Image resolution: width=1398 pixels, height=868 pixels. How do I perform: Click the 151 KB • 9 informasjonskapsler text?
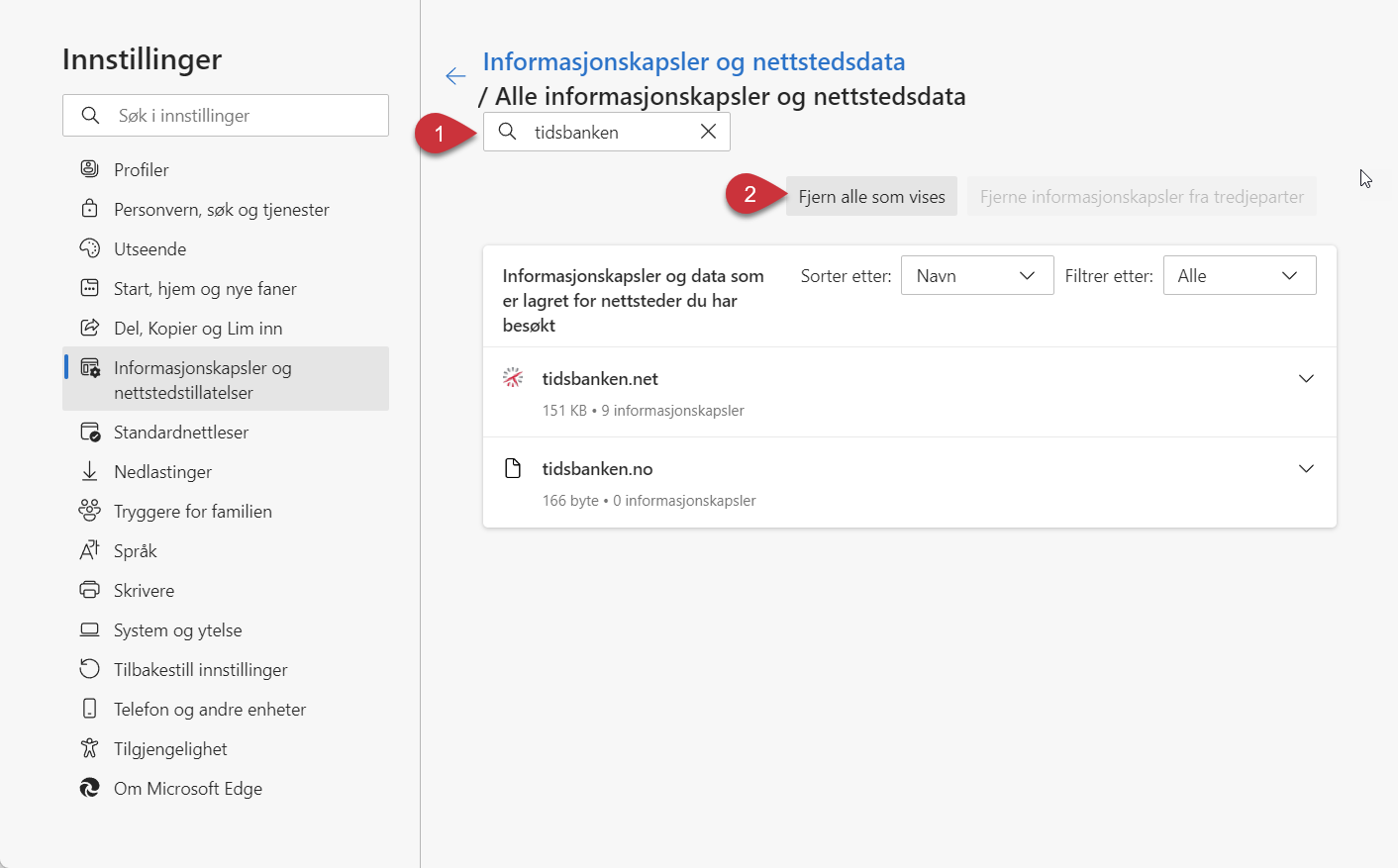[643, 410]
